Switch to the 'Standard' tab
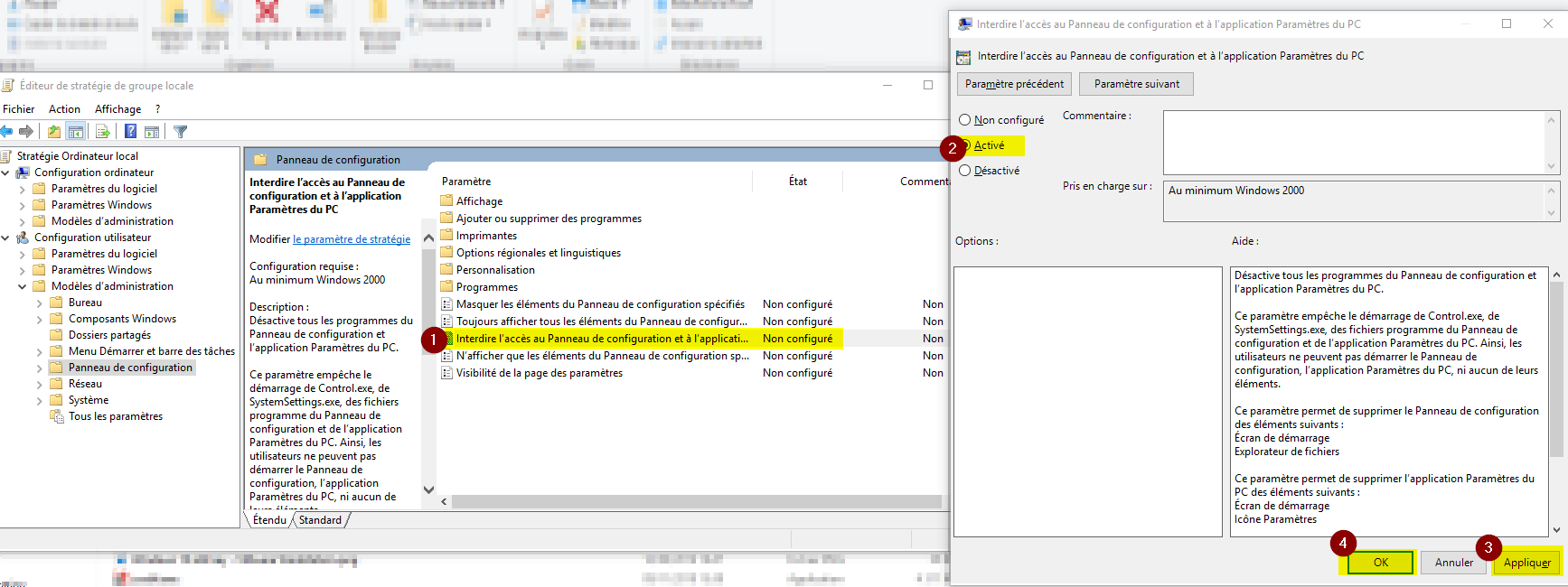Viewport: 1568px width, 587px height. pos(320,520)
